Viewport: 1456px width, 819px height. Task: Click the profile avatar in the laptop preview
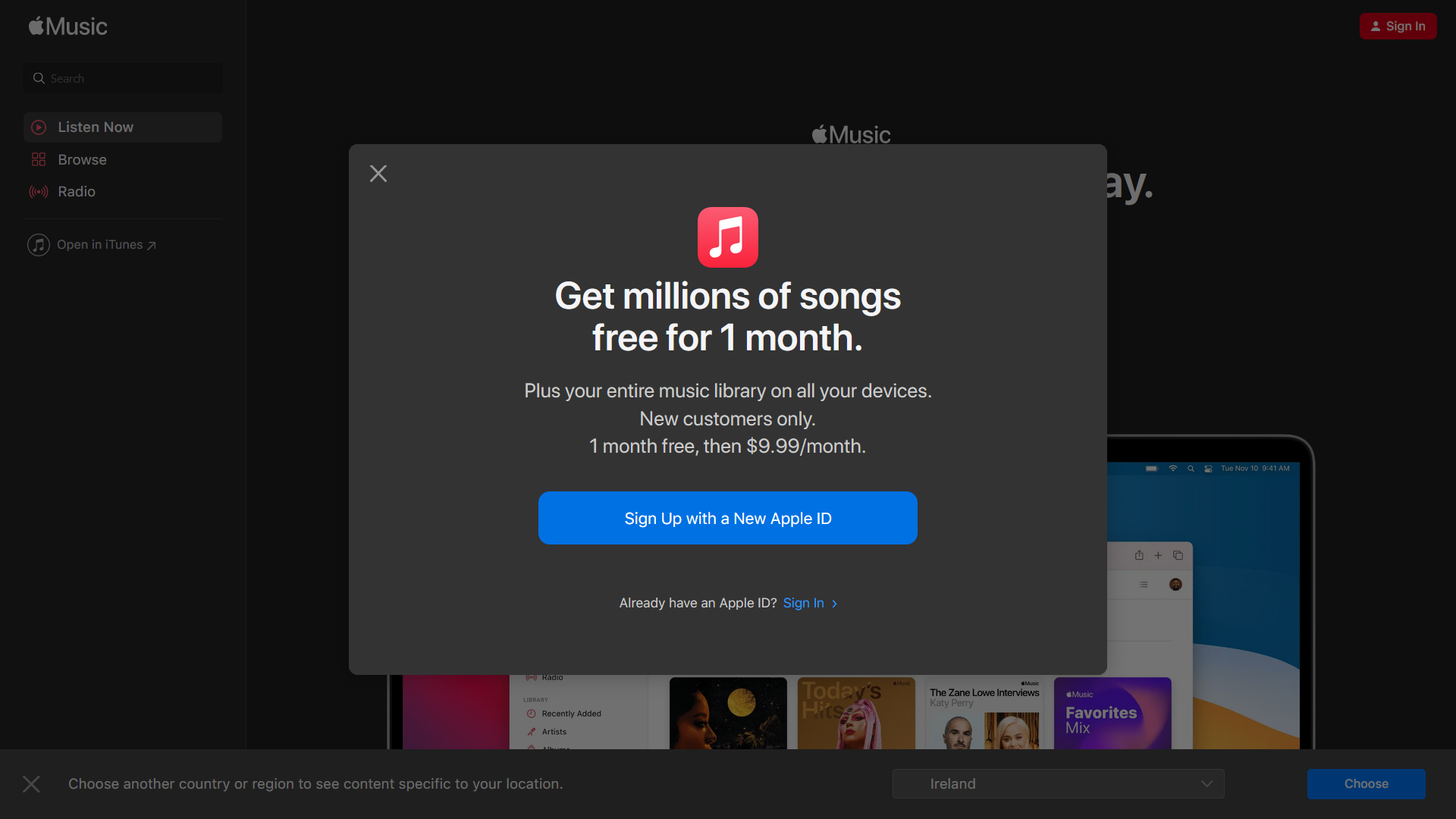pyautogui.click(x=1175, y=585)
